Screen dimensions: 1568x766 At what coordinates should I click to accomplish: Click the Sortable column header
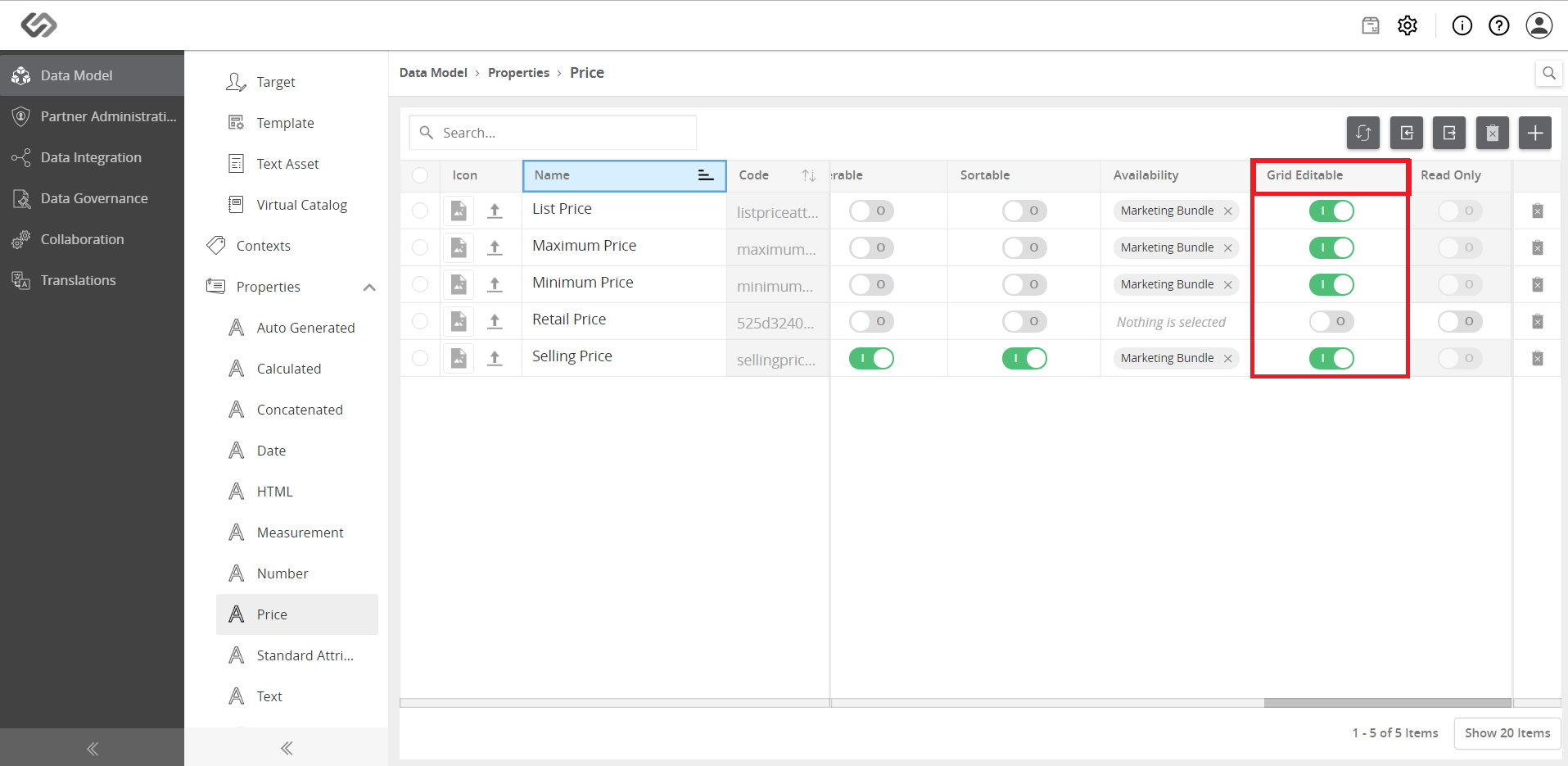pos(1023,175)
